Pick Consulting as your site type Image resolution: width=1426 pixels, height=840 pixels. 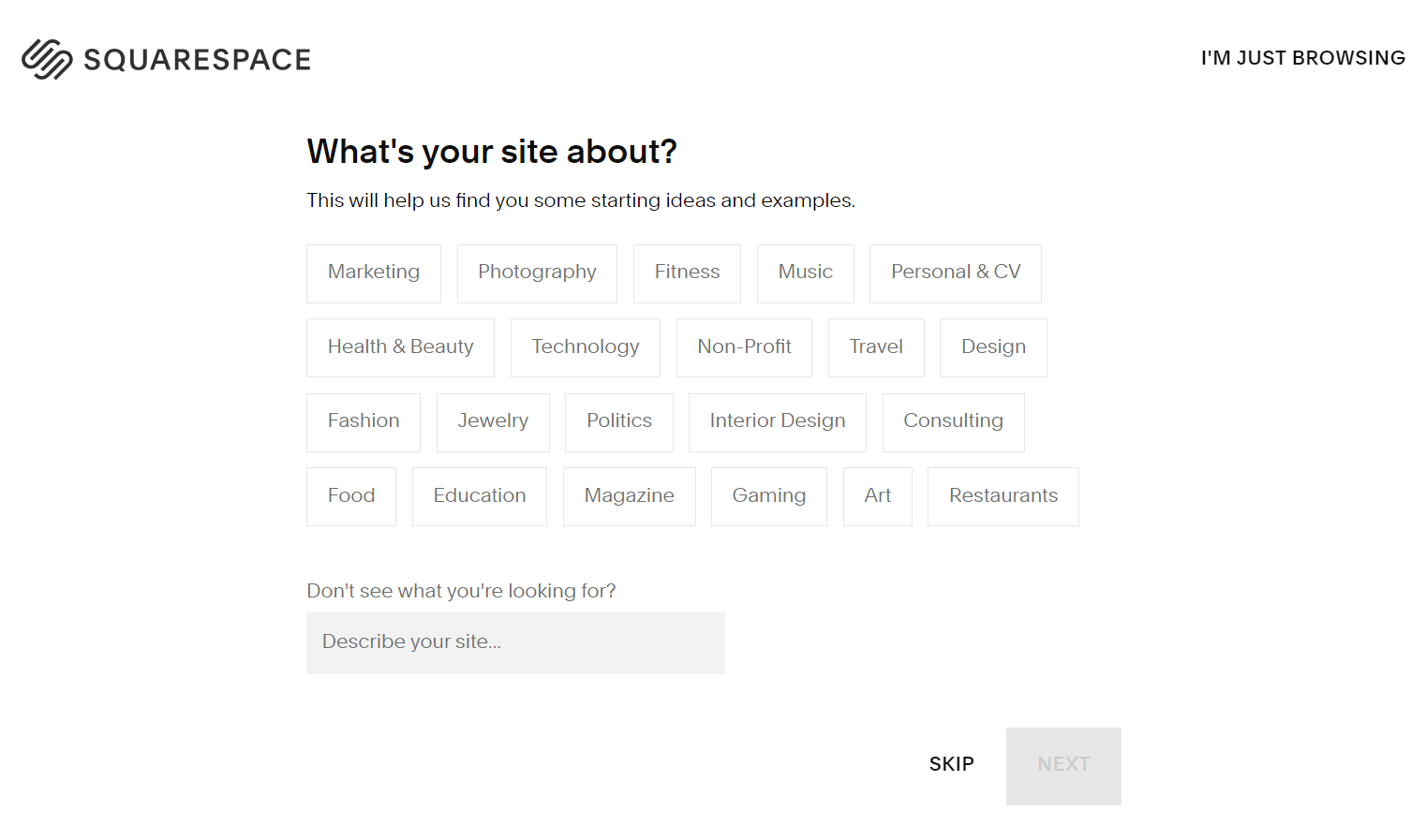click(x=953, y=421)
